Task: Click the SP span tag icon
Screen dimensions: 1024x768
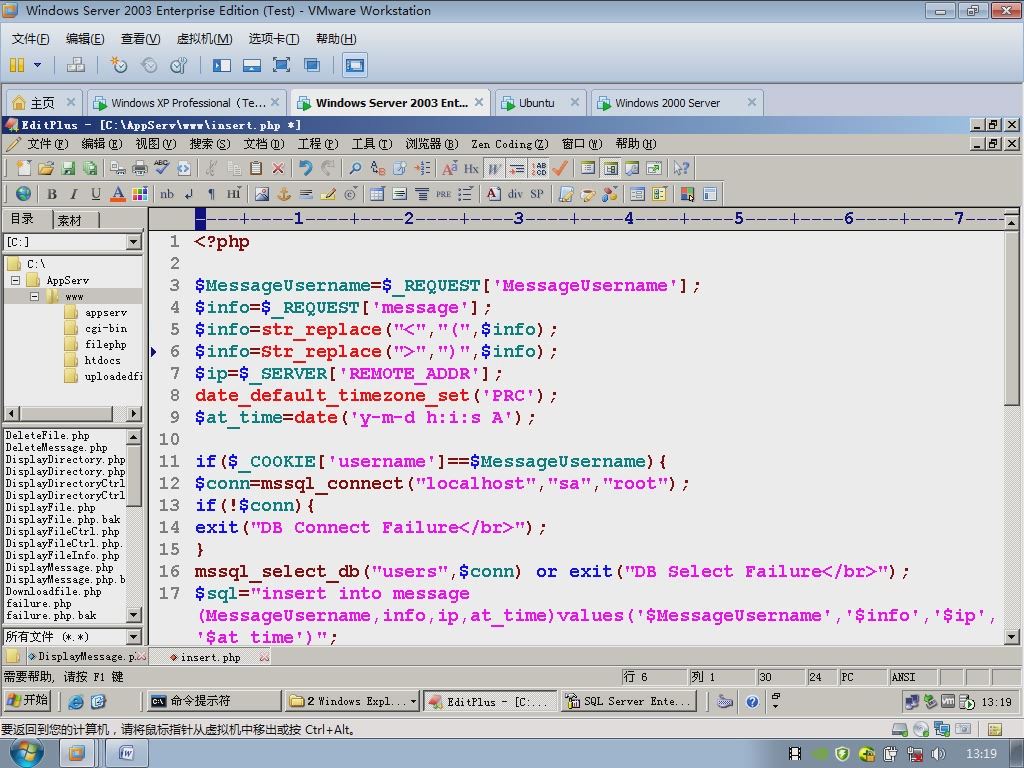Action: pyautogui.click(x=537, y=194)
